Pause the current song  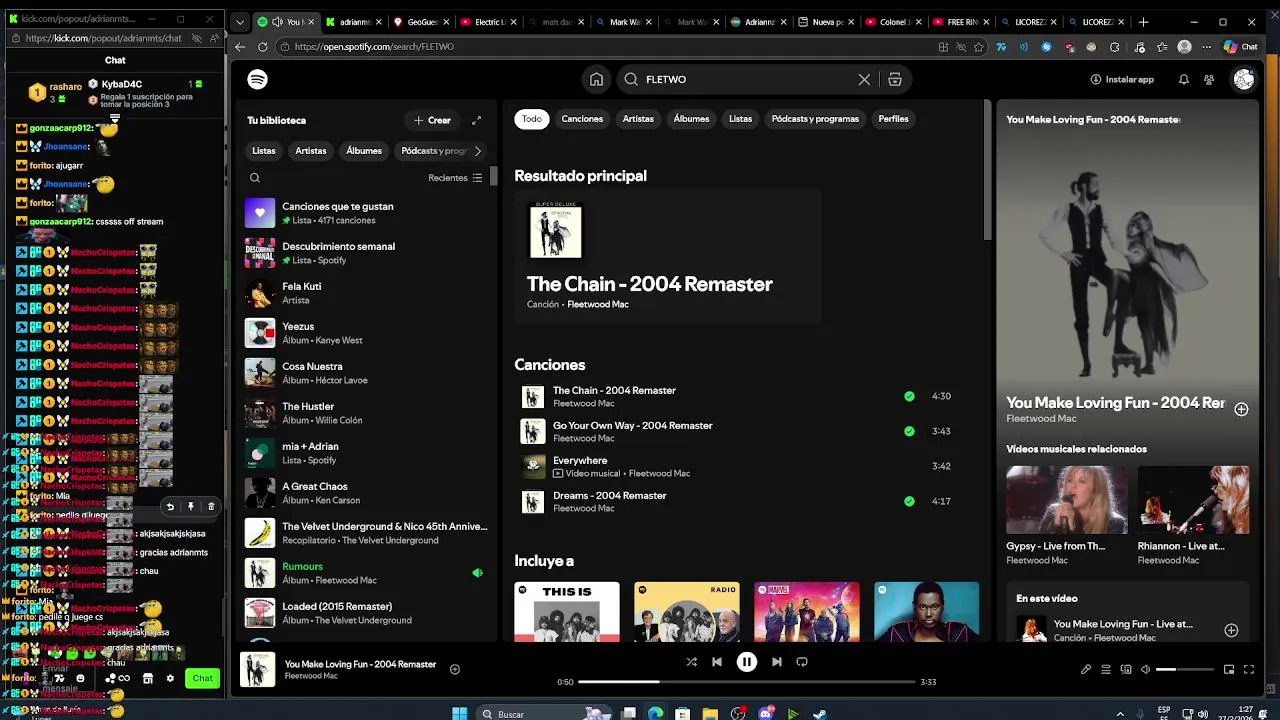(747, 661)
